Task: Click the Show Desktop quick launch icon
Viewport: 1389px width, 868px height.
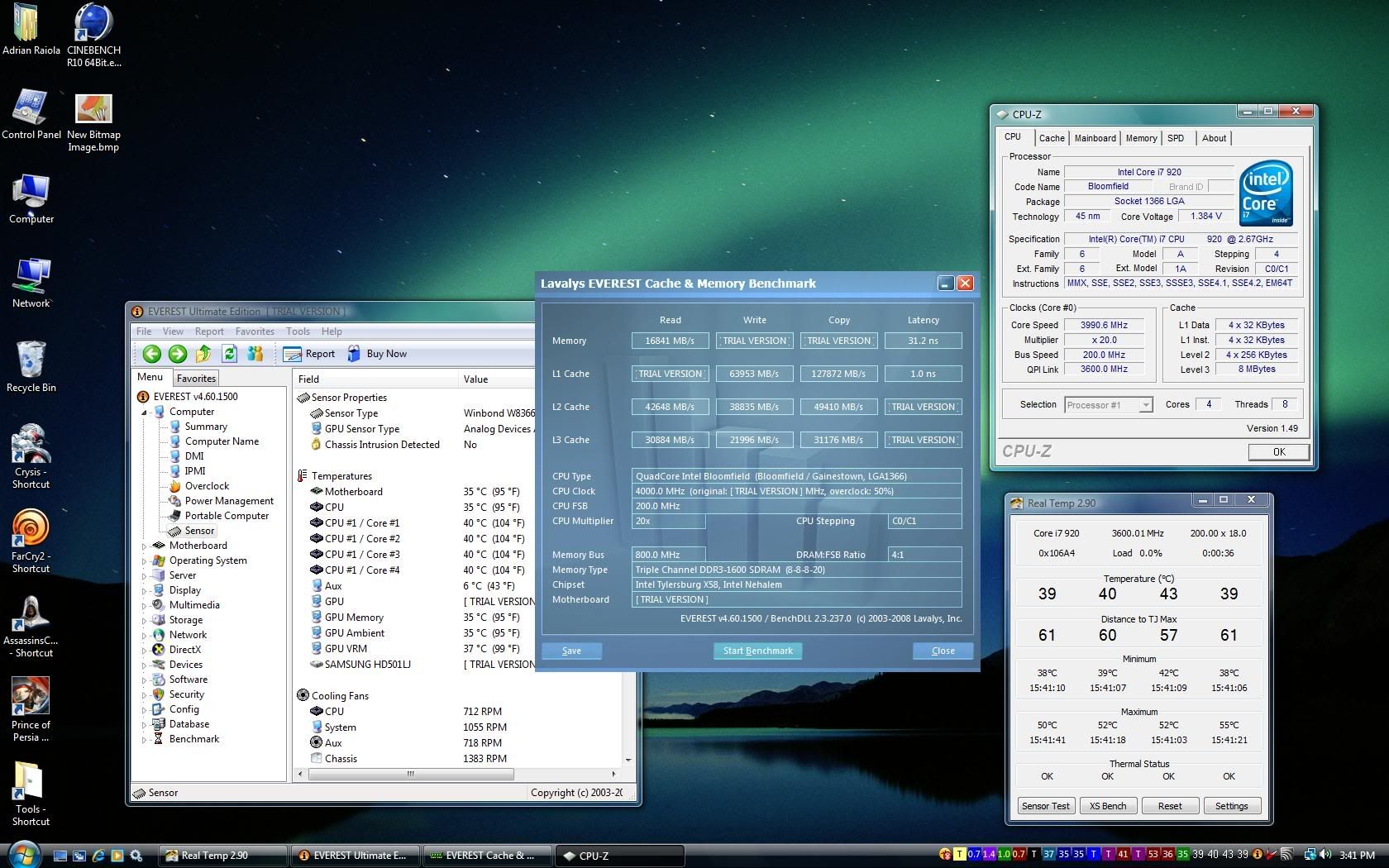Action: pos(60,856)
